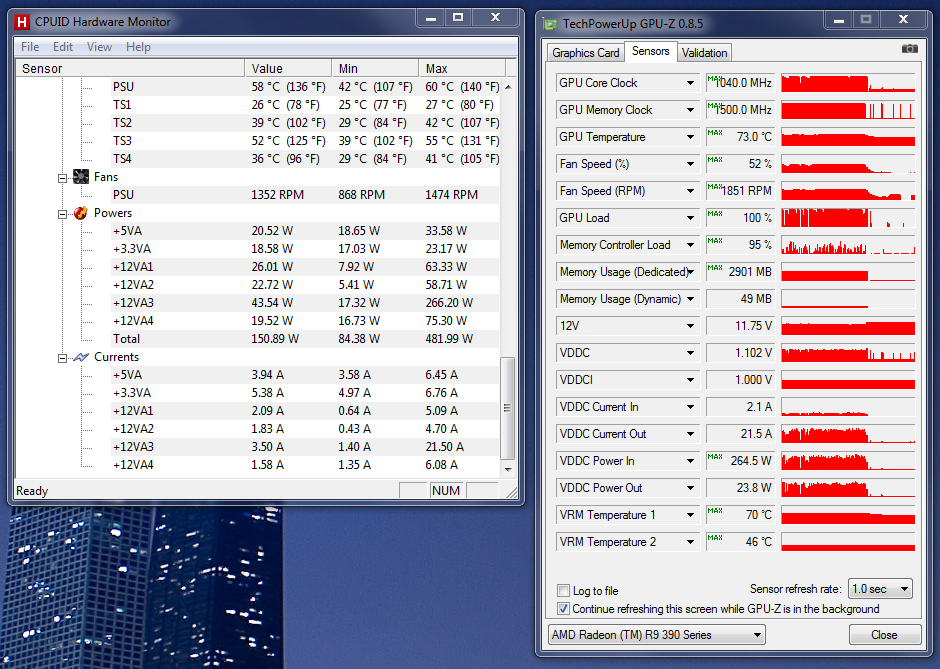940x669 pixels.
Task: Select the +5VA power row
Action: 306,231
